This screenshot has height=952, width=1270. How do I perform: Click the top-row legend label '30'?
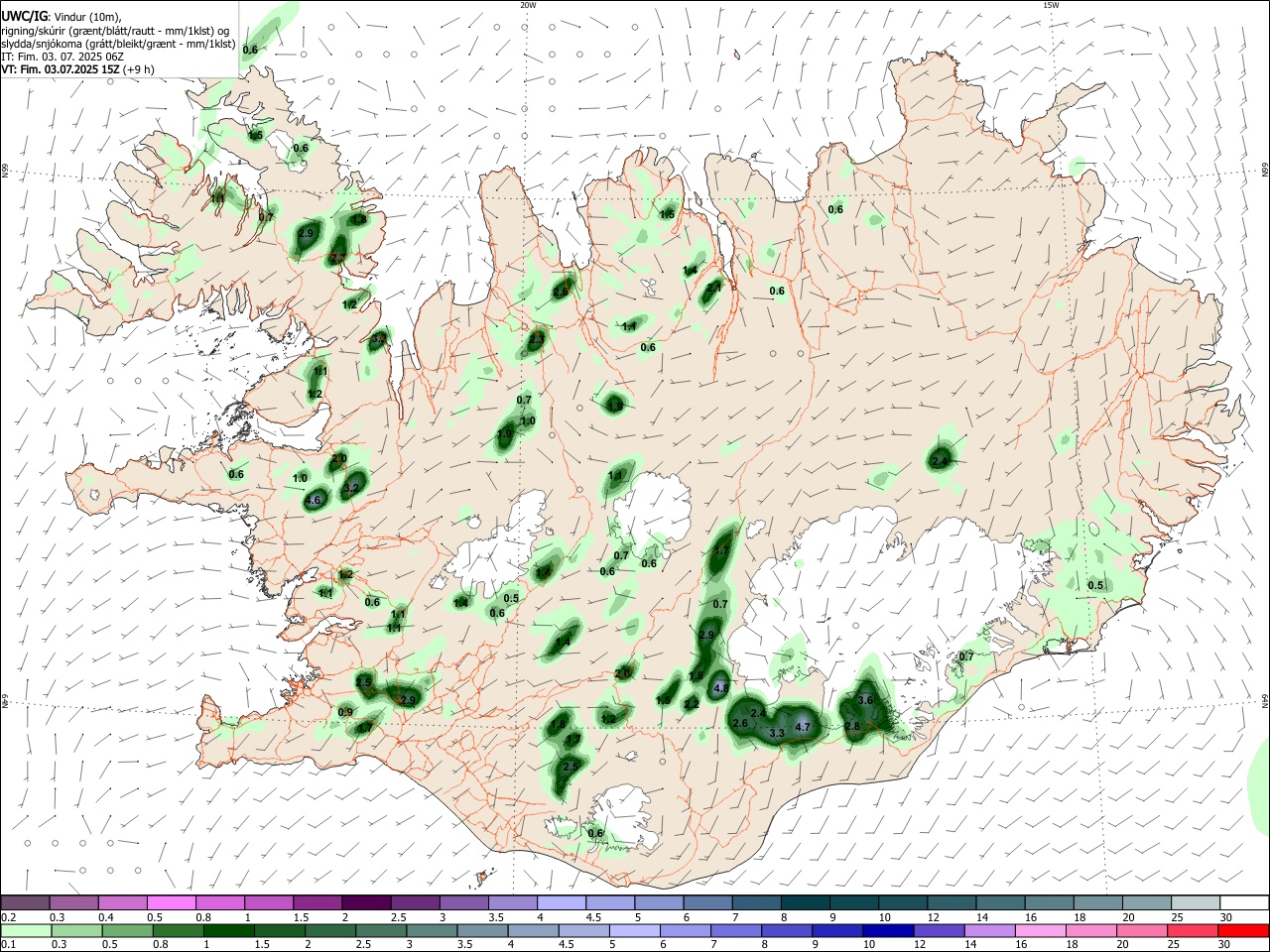pos(1226,917)
